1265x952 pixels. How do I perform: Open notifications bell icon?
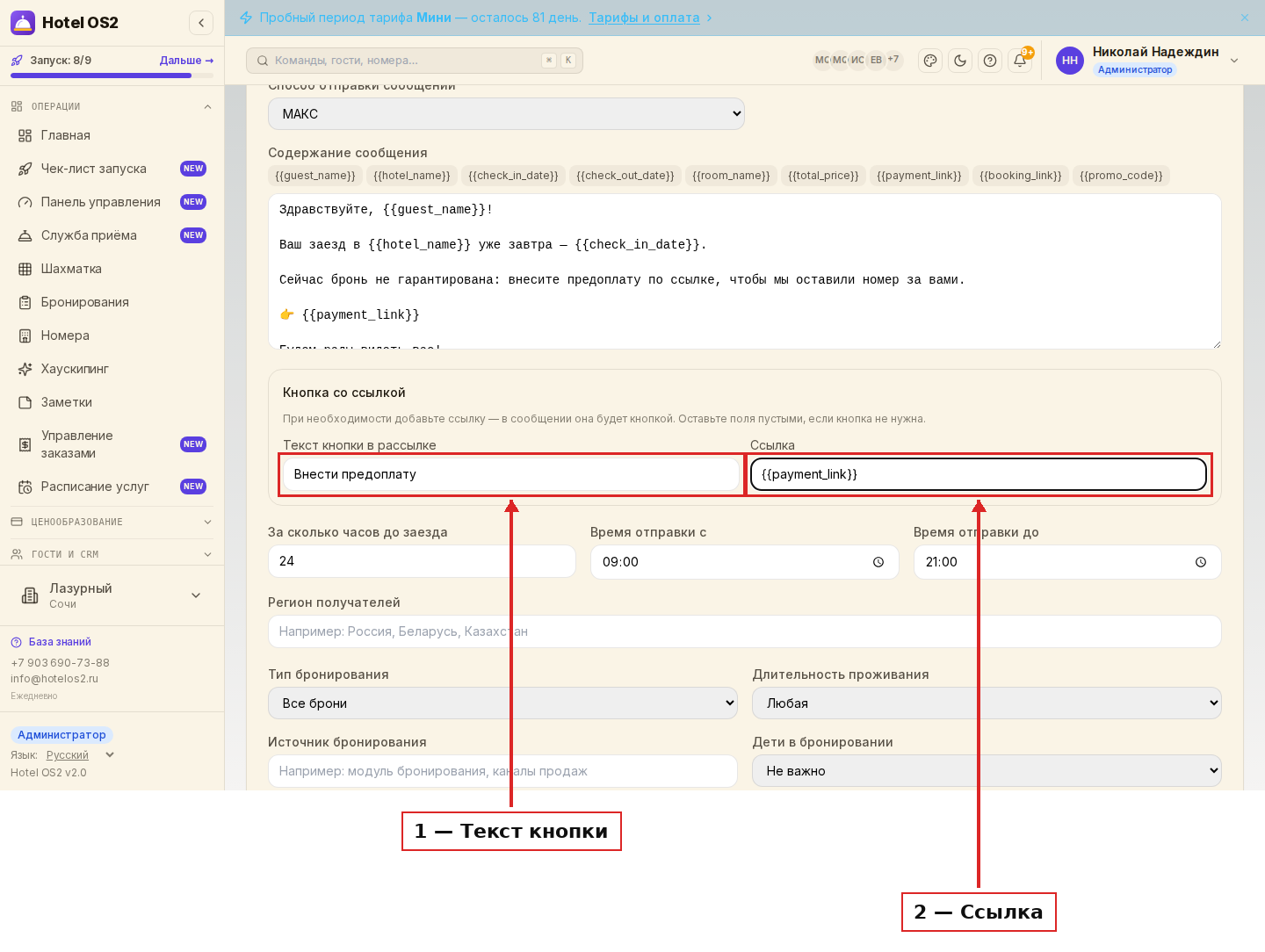[1020, 61]
